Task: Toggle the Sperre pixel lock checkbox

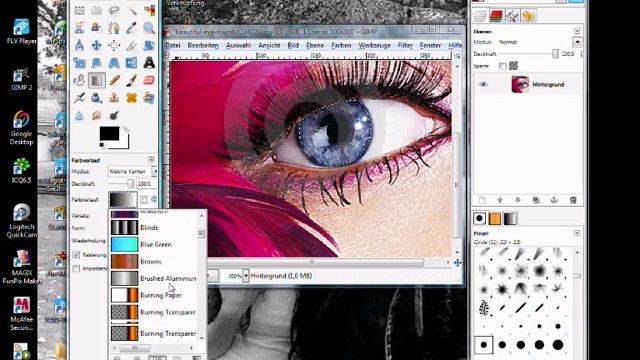Action: (x=503, y=66)
